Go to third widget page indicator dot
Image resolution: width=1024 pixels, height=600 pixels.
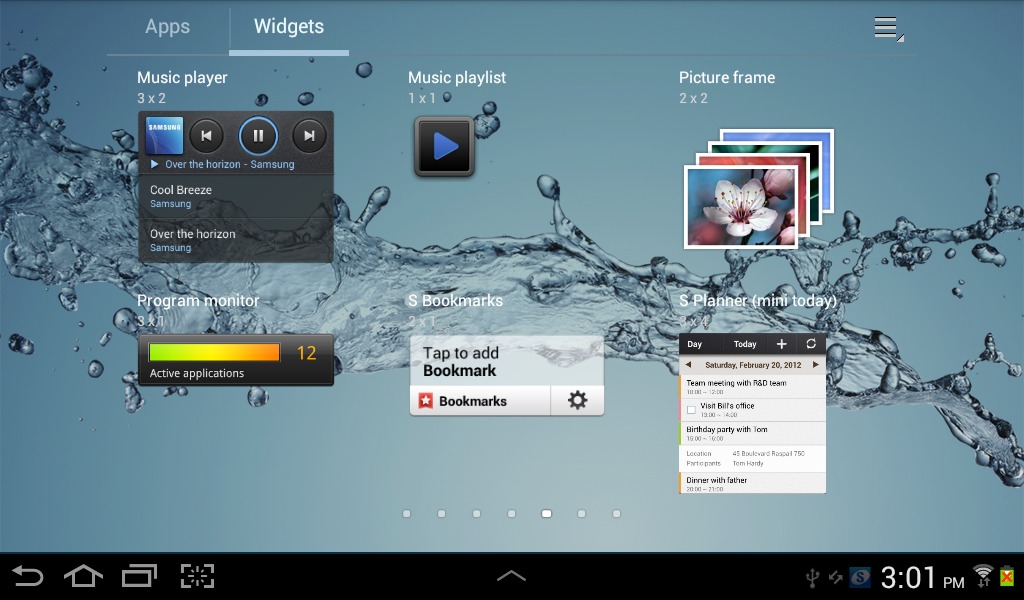coord(477,514)
